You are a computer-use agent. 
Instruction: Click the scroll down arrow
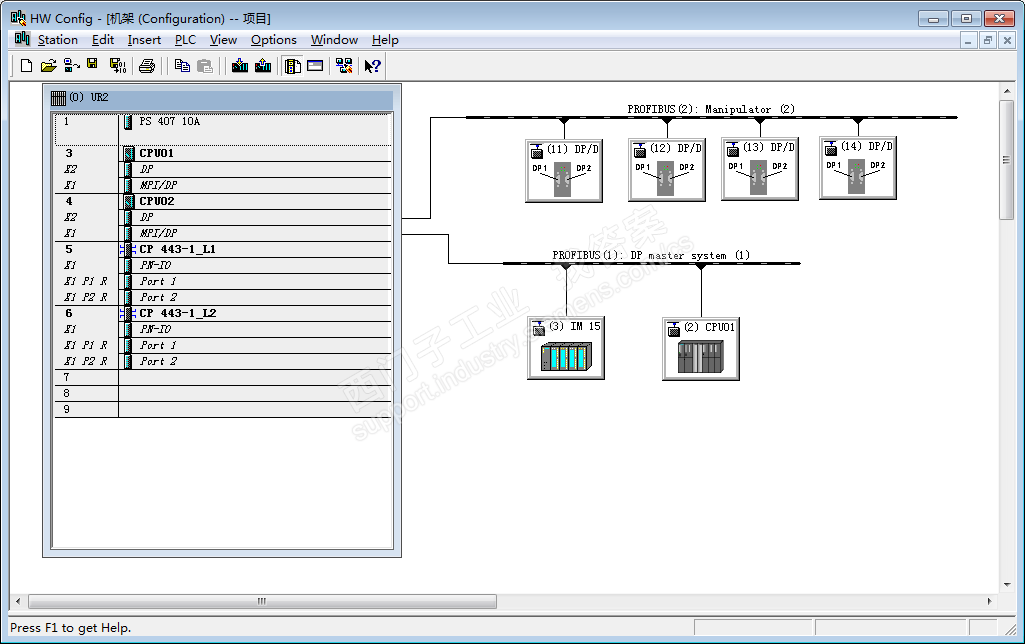pos(1007,585)
